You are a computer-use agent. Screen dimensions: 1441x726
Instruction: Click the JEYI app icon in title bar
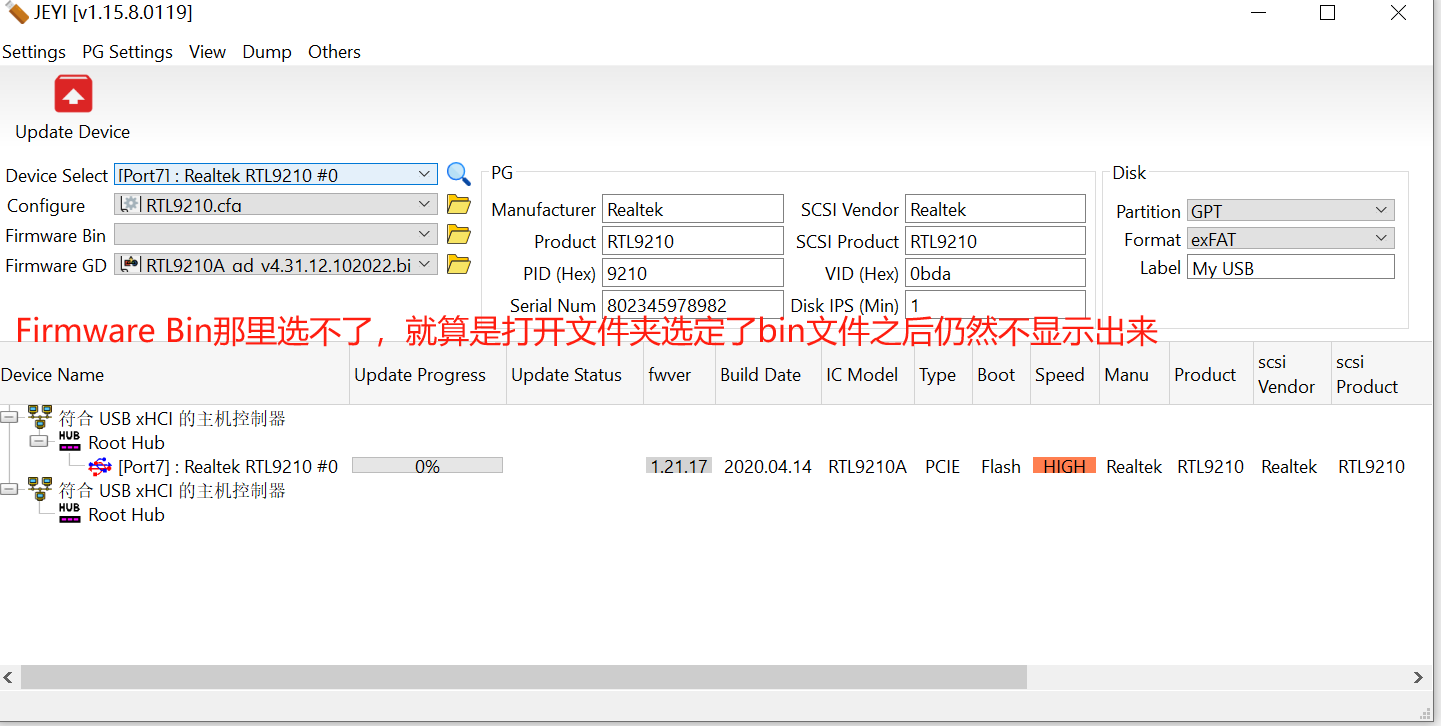17,13
